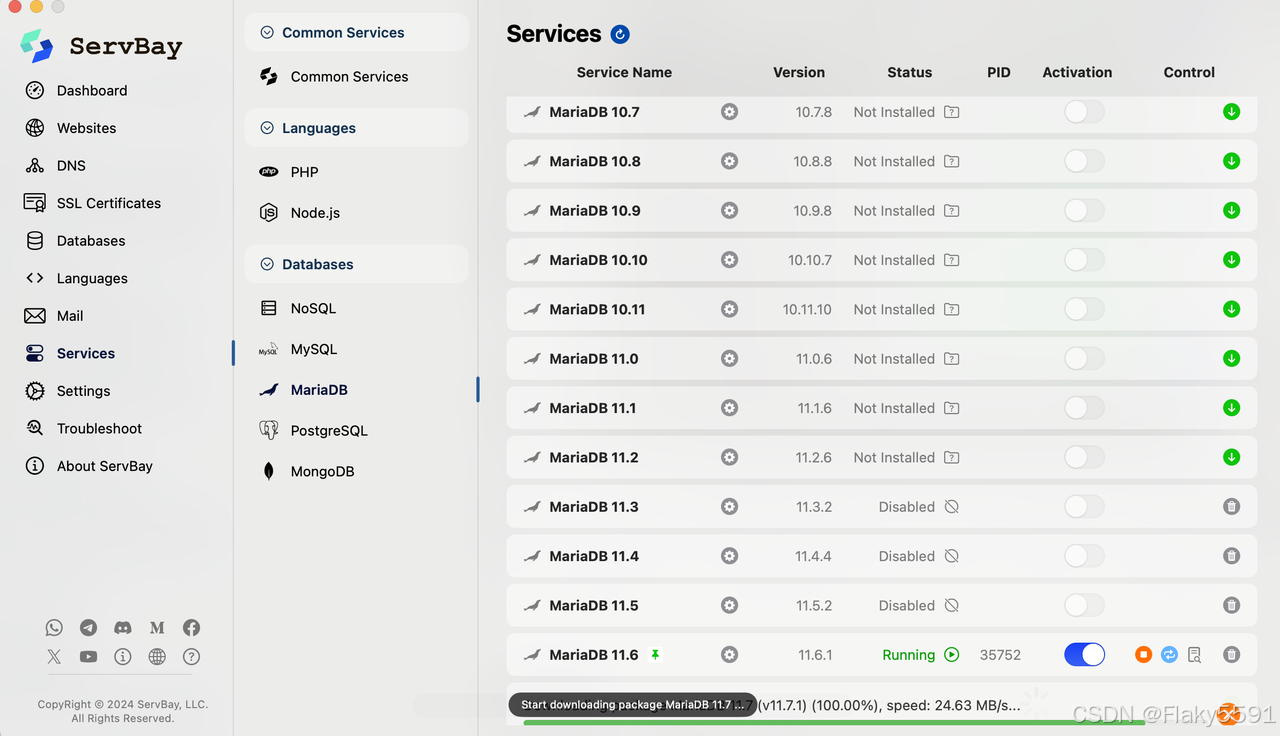1280x736 pixels.
Task: Collapse the Common Services section header
Action: point(356,32)
